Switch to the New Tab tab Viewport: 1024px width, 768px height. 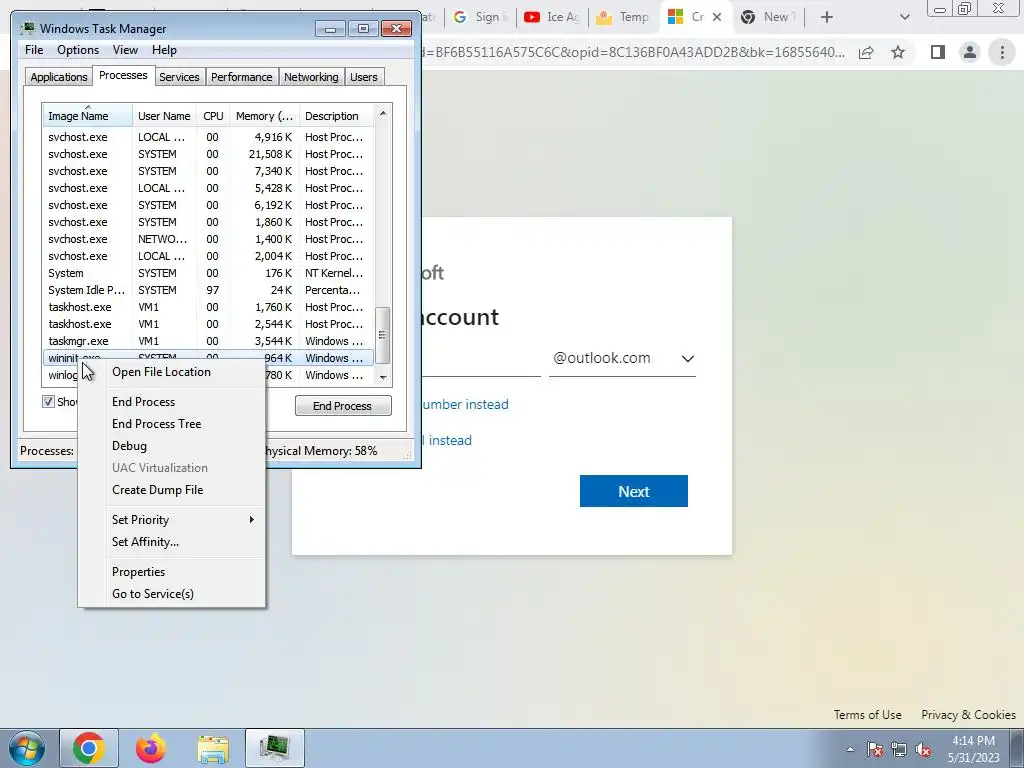click(x=767, y=17)
